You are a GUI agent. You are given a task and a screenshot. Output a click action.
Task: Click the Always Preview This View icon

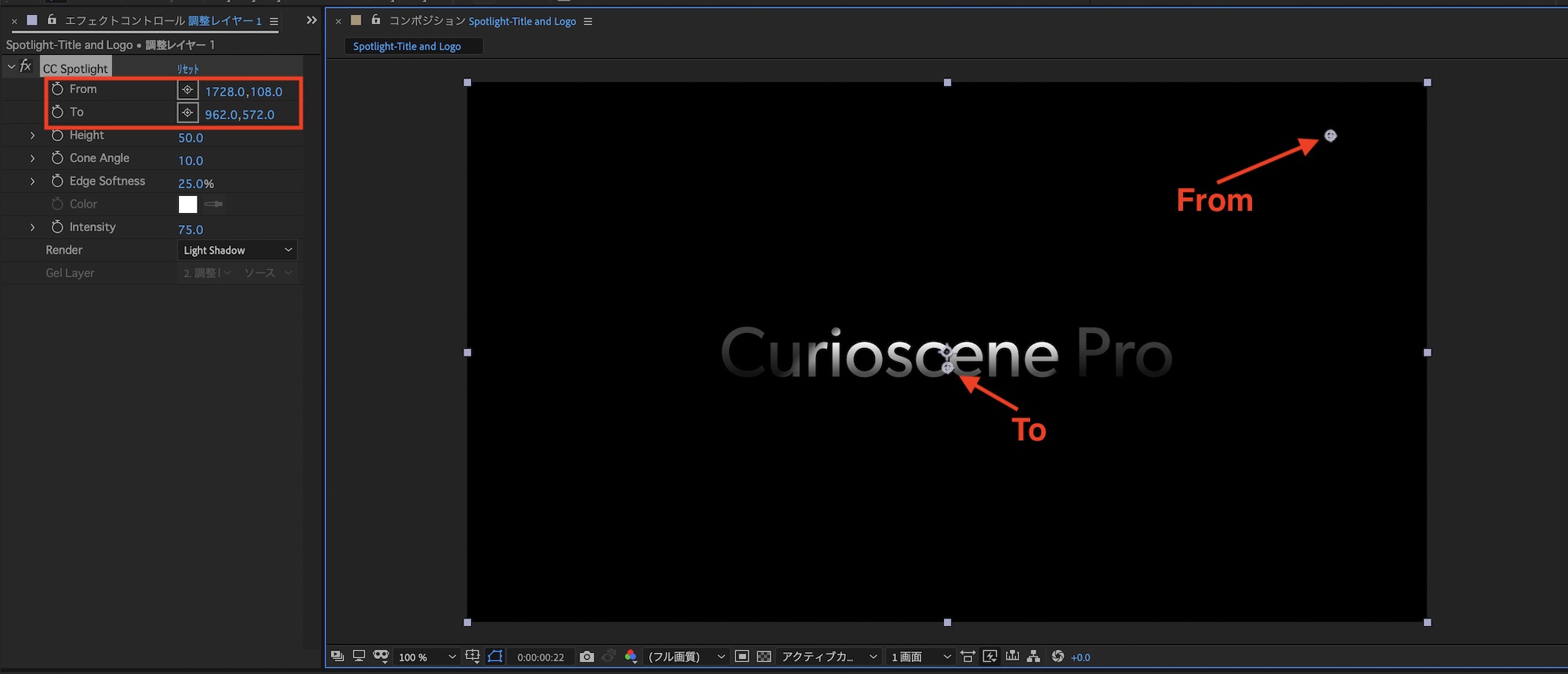pyautogui.click(x=337, y=656)
